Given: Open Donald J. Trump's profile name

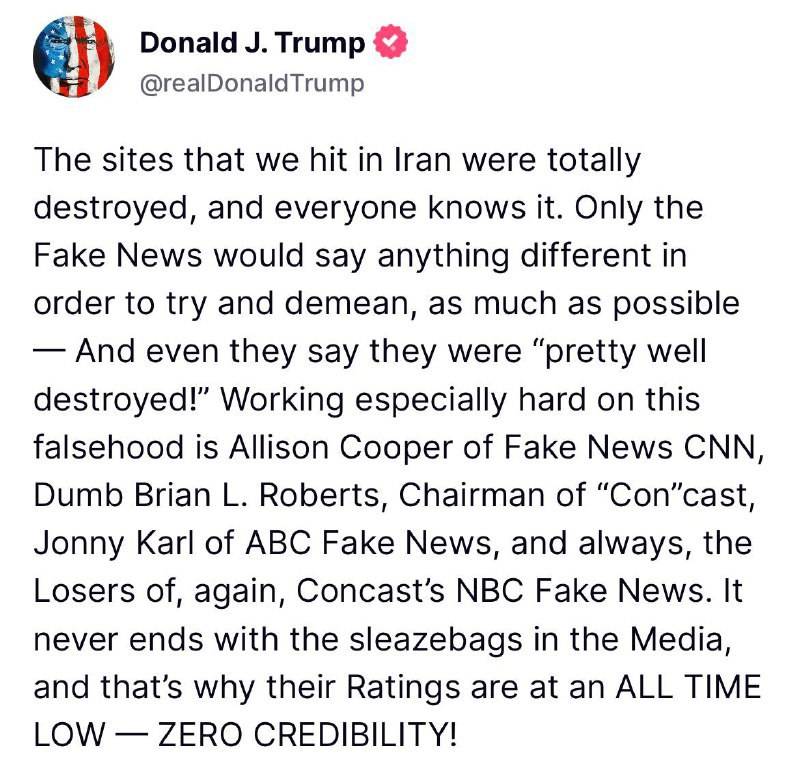Looking at the screenshot, I should click(252, 43).
